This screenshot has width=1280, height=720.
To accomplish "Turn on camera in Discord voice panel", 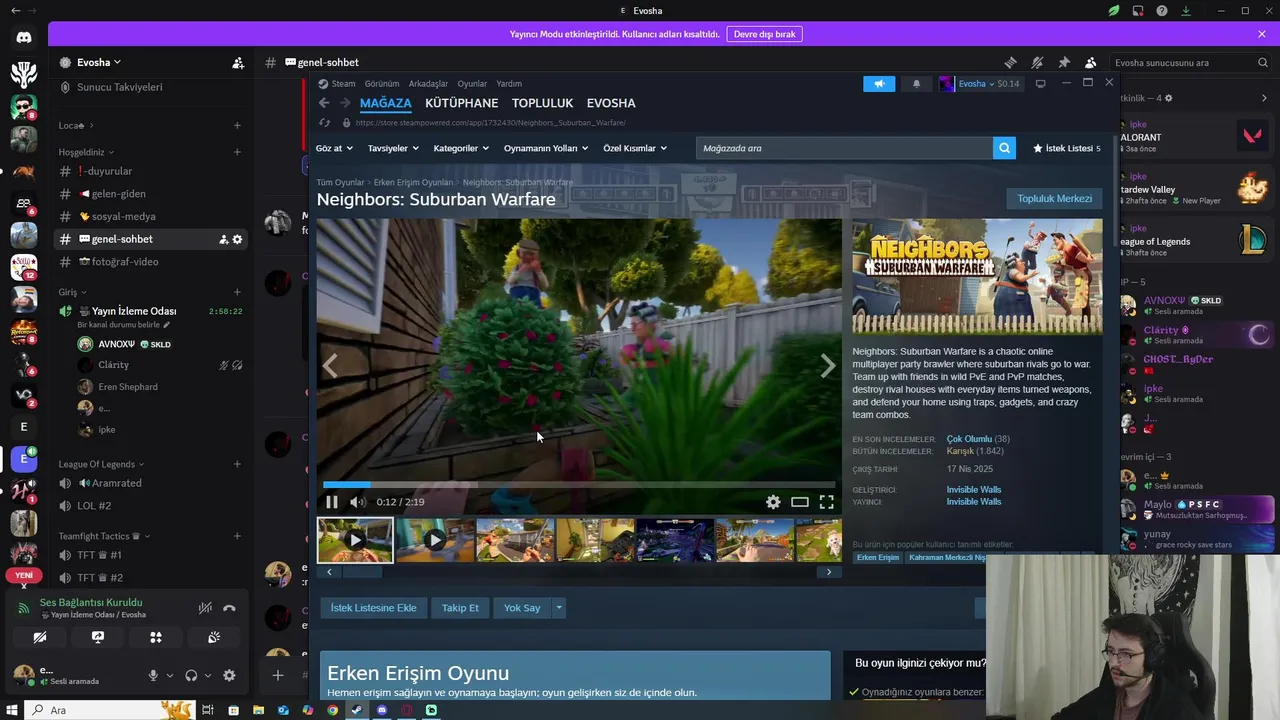I will click(40, 637).
